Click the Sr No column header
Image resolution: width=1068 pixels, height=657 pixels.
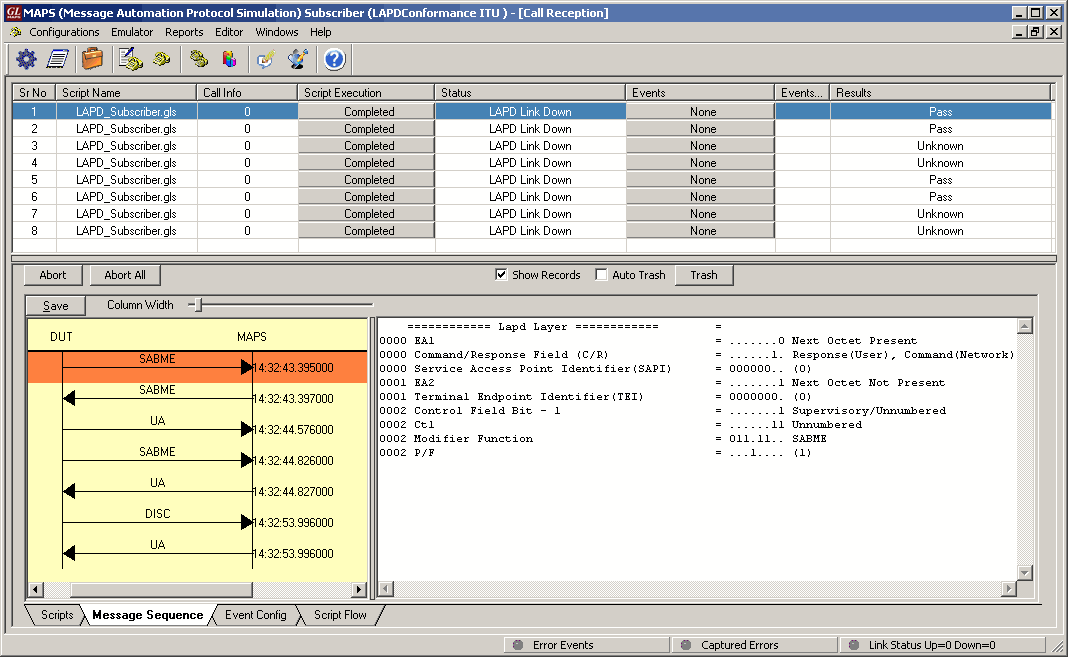point(34,93)
